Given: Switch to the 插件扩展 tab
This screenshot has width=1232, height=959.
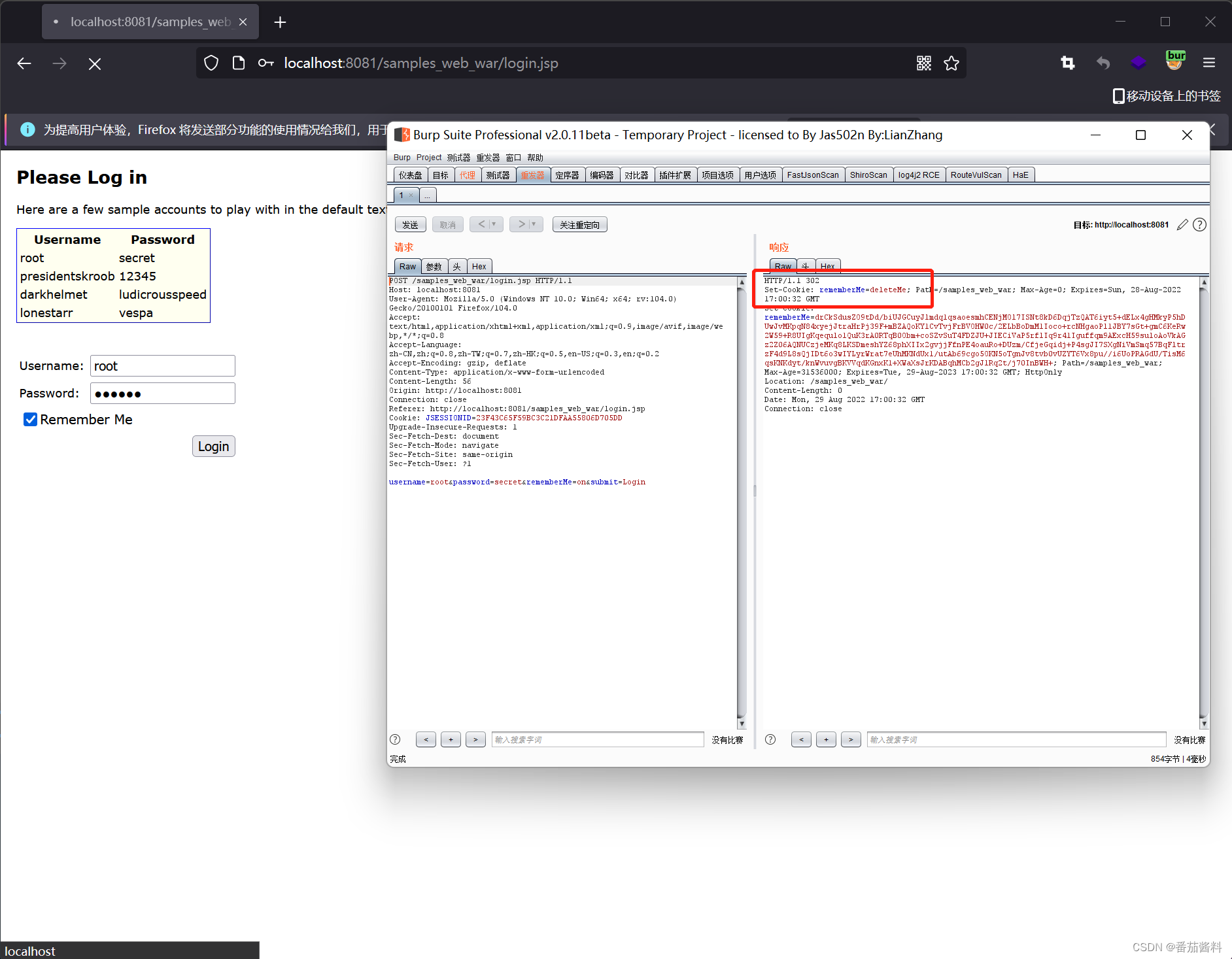Looking at the screenshot, I should 676,175.
